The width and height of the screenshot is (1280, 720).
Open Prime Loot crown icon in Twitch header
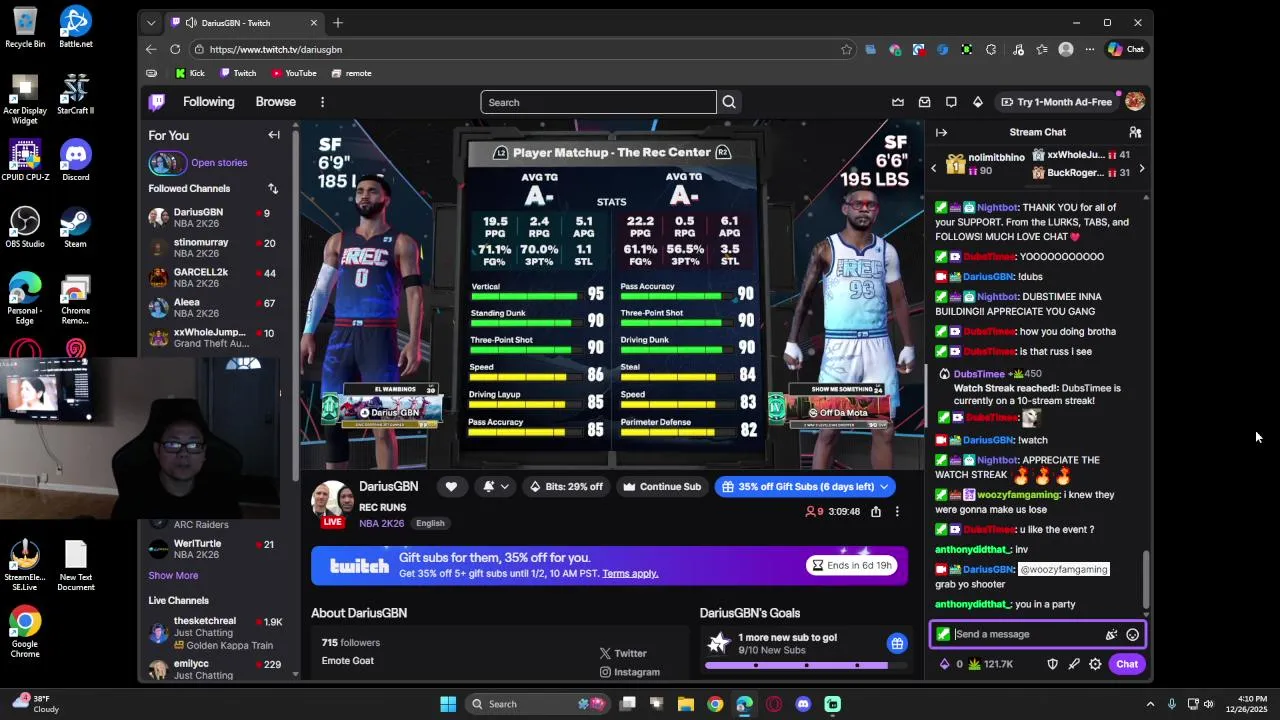point(898,102)
